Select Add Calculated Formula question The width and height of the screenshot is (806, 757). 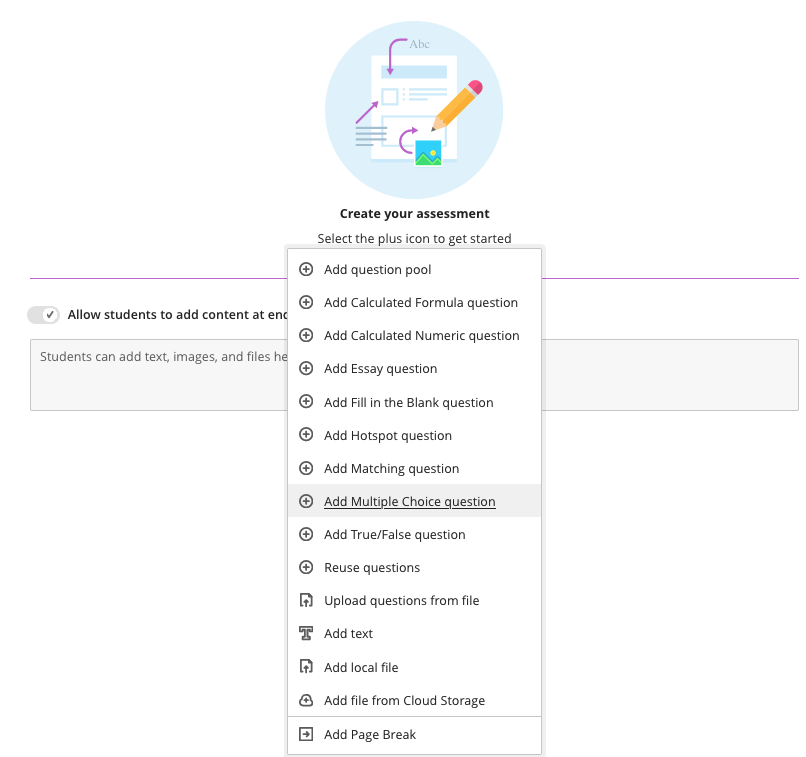[x=421, y=302]
